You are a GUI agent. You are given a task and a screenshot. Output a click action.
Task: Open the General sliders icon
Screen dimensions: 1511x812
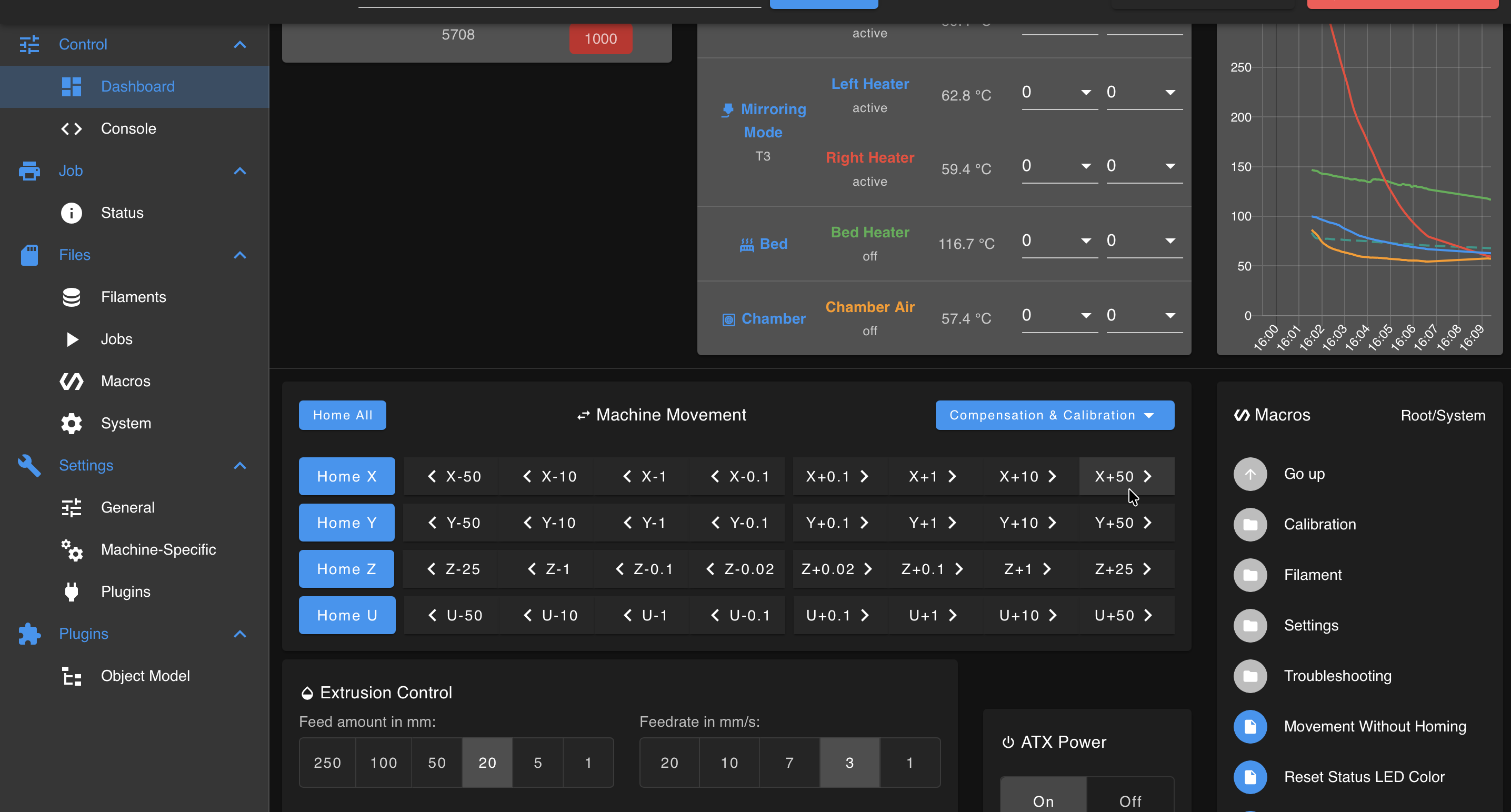tap(72, 507)
